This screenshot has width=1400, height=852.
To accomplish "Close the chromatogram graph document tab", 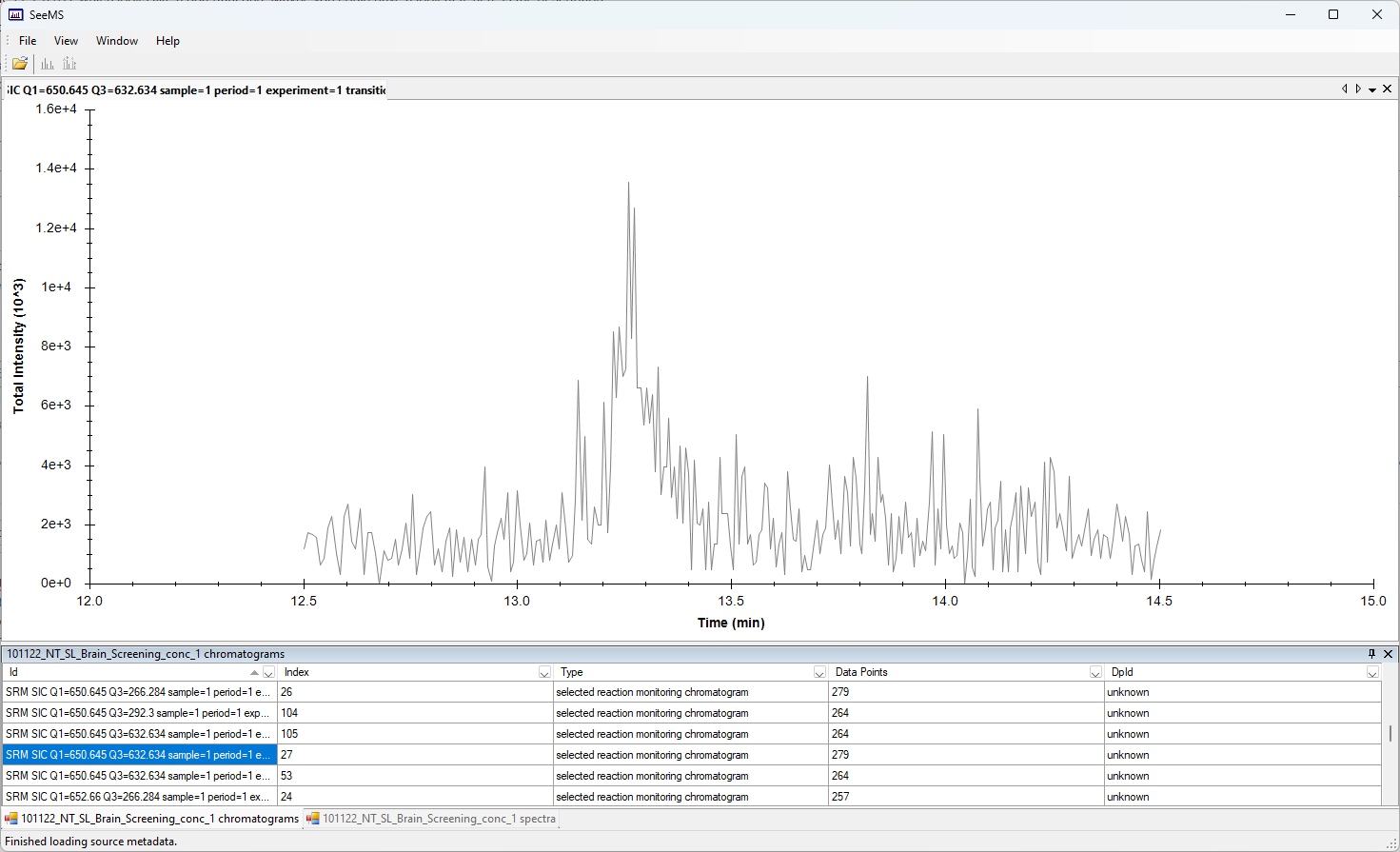I will 1387,89.
